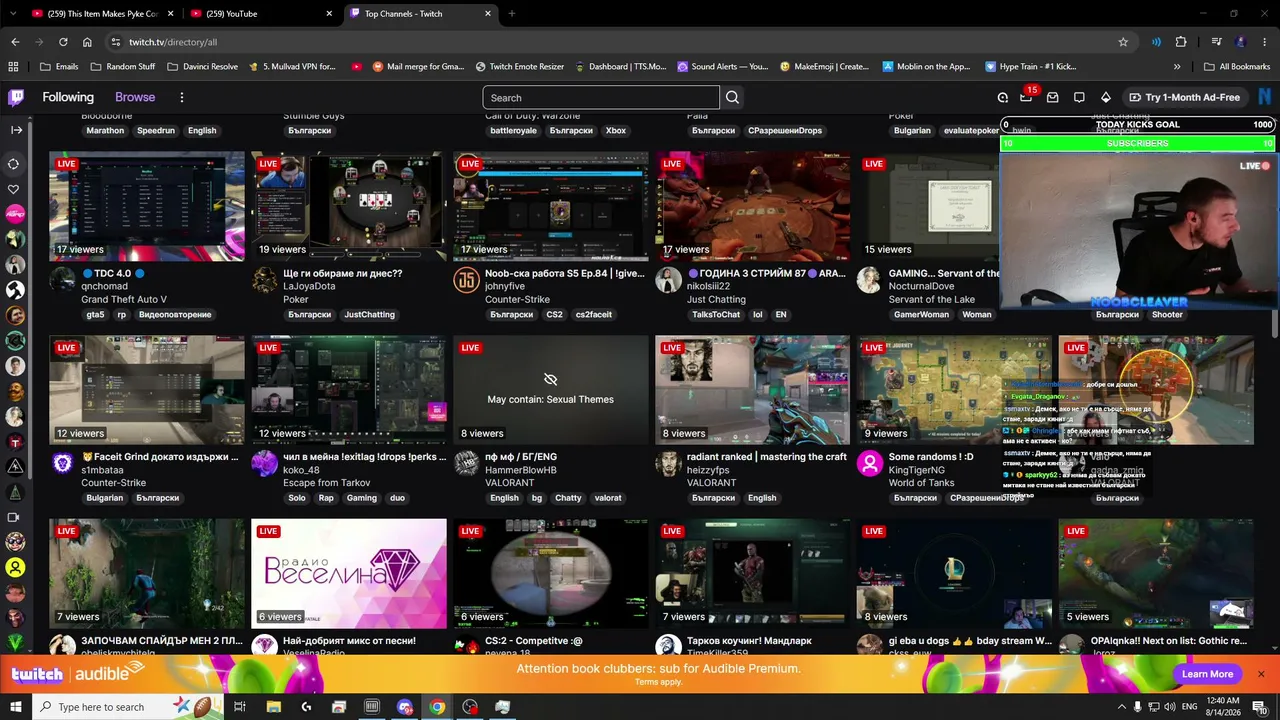Open the Notifications inbox with 15 badge
This screenshot has width=1280, height=720.
1027,97
